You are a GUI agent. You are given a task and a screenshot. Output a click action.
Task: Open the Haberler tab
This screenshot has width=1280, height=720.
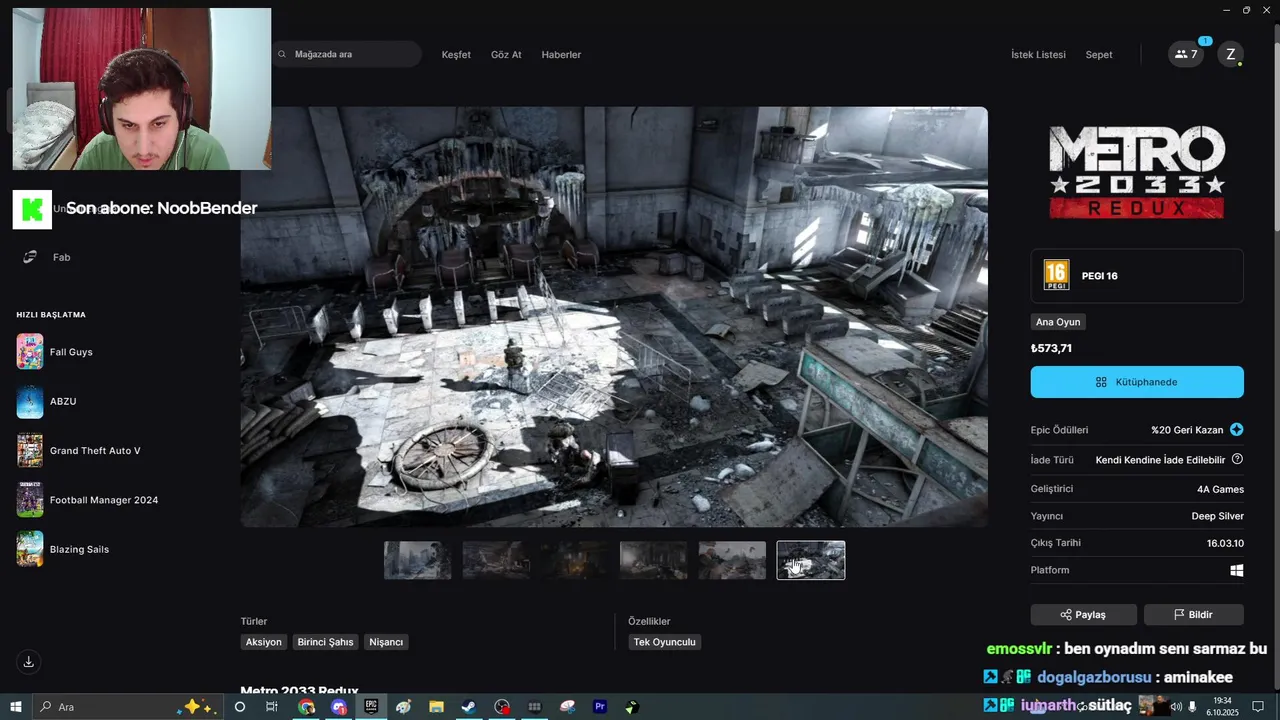561,55
